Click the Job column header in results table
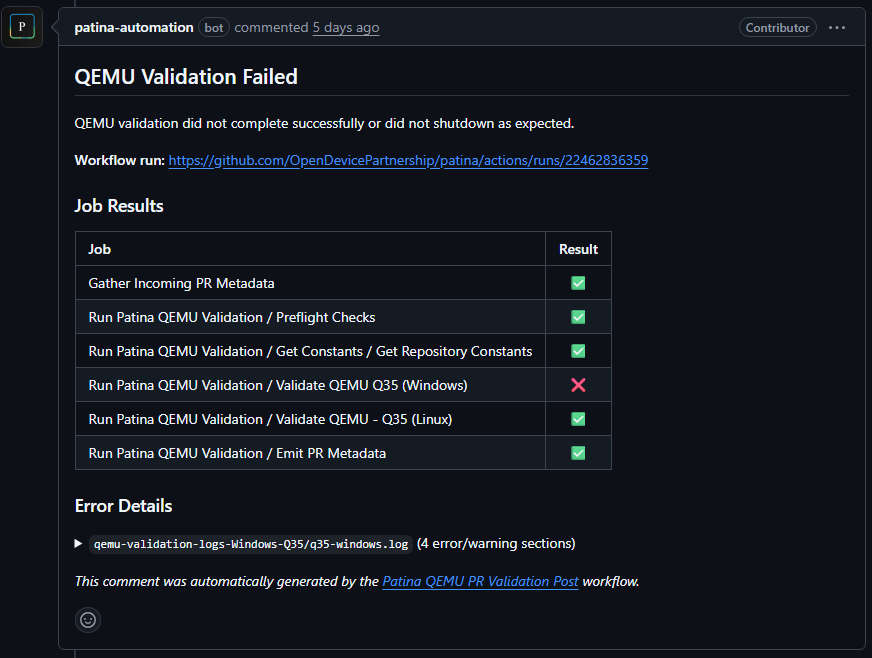Viewport: 872px width, 658px height. coord(103,248)
